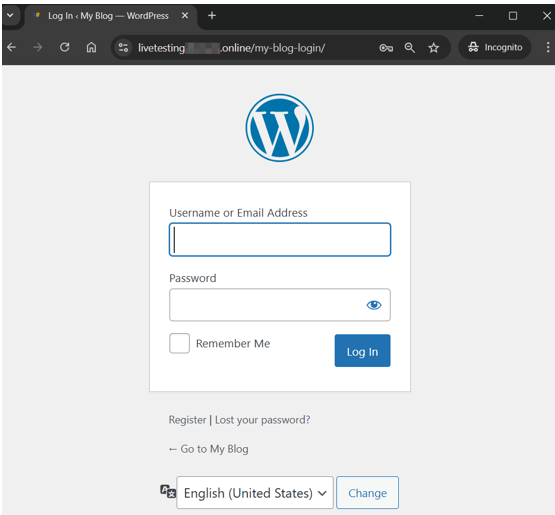Close the Log In WordPress tab

coord(185,16)
